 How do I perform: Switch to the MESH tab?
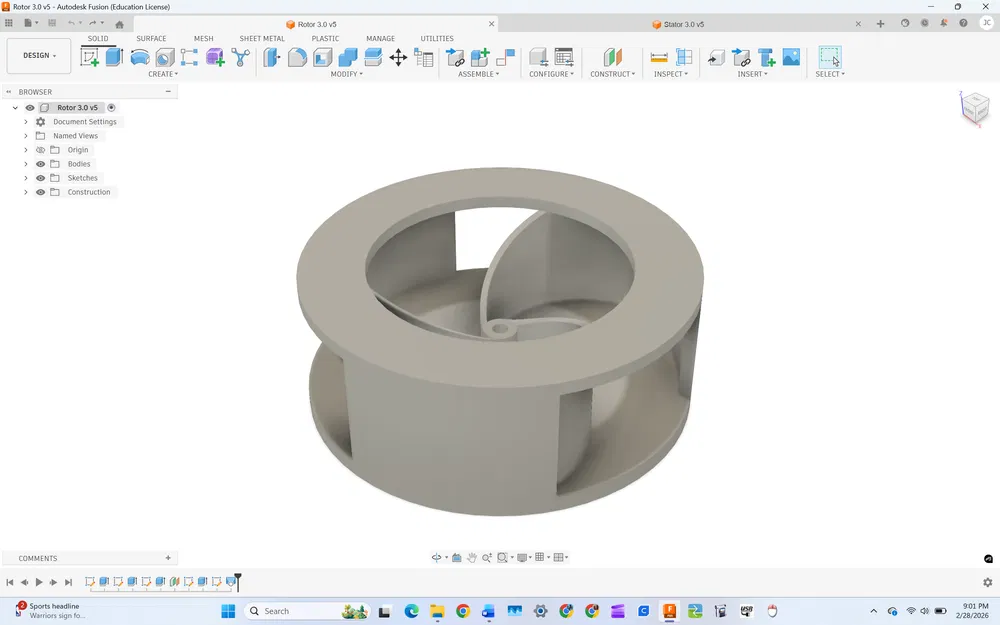[x=203, y=38]
